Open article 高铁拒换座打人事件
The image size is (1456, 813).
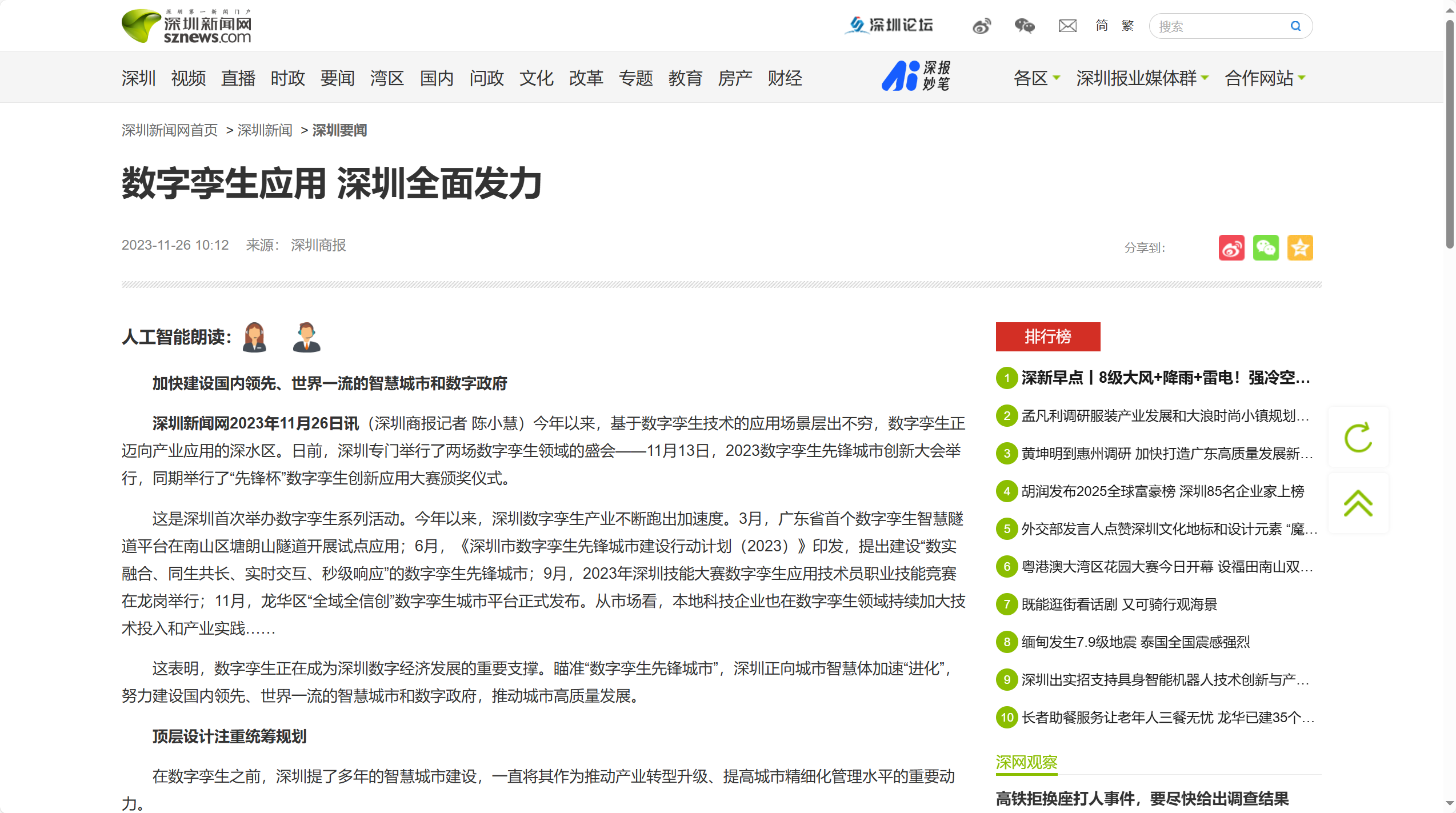[1142, 798]
